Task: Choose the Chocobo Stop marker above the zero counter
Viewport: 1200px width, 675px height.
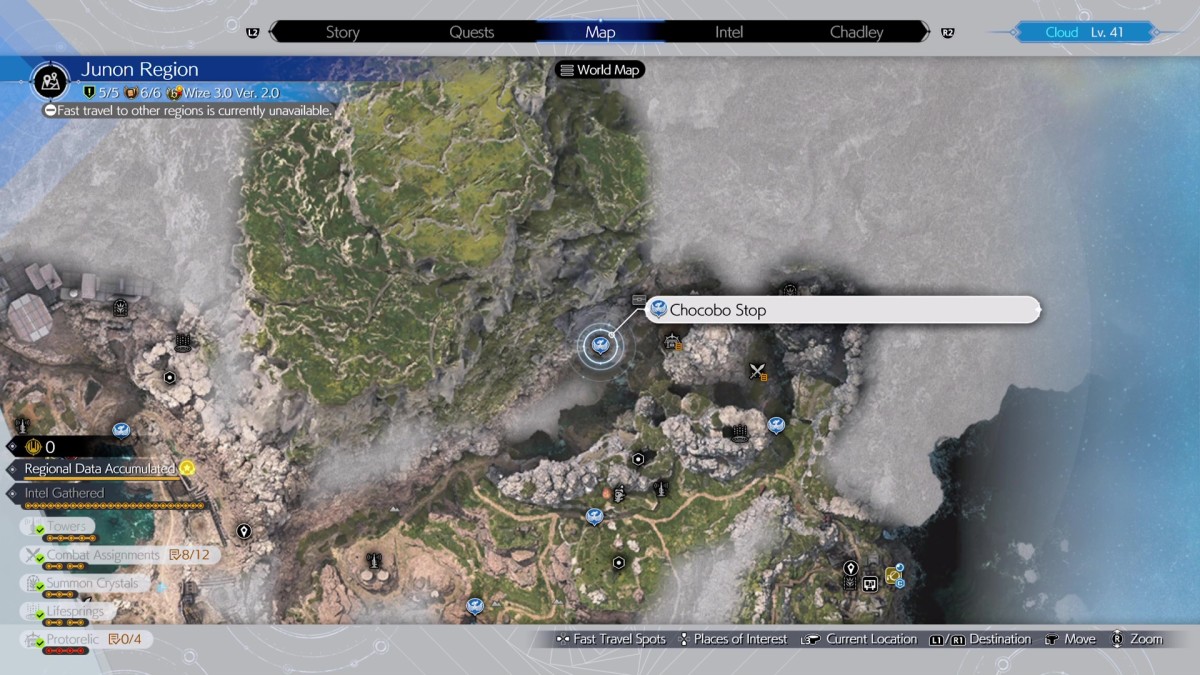Action: pos(121,430)
